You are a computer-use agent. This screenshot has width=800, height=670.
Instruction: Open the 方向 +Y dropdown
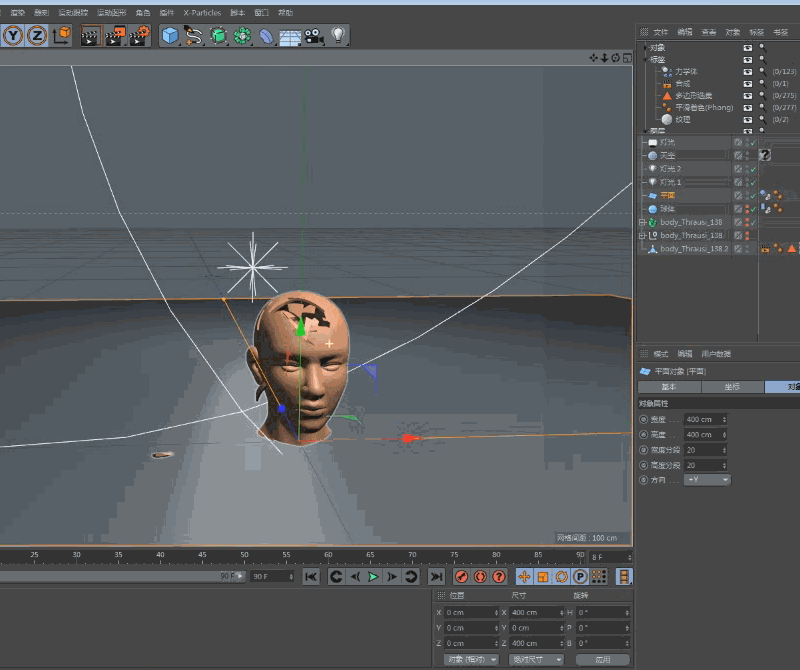click(707, 480)
